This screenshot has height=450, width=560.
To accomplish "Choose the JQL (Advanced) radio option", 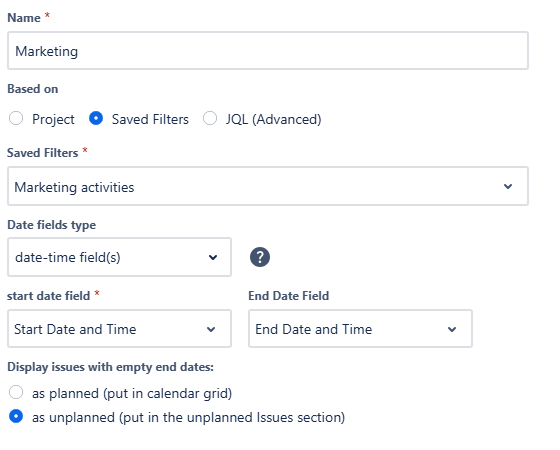I will click(210, 118).
